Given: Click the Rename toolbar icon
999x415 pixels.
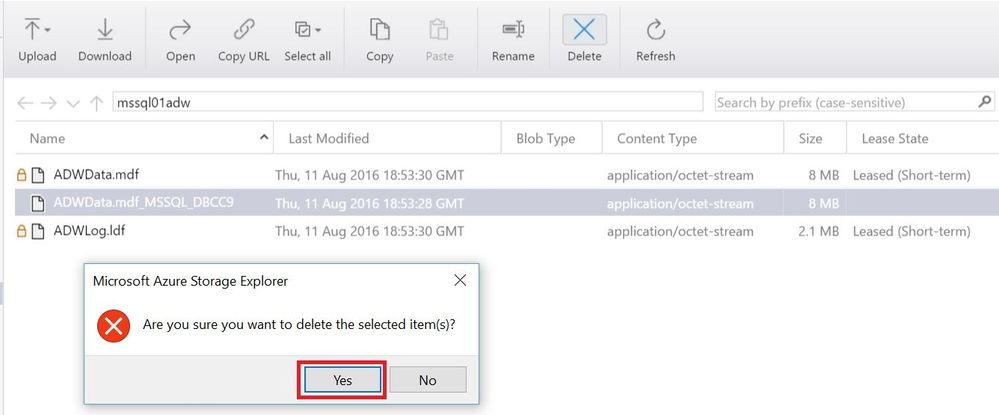Looking at the screenshot, I should [513, 30].
